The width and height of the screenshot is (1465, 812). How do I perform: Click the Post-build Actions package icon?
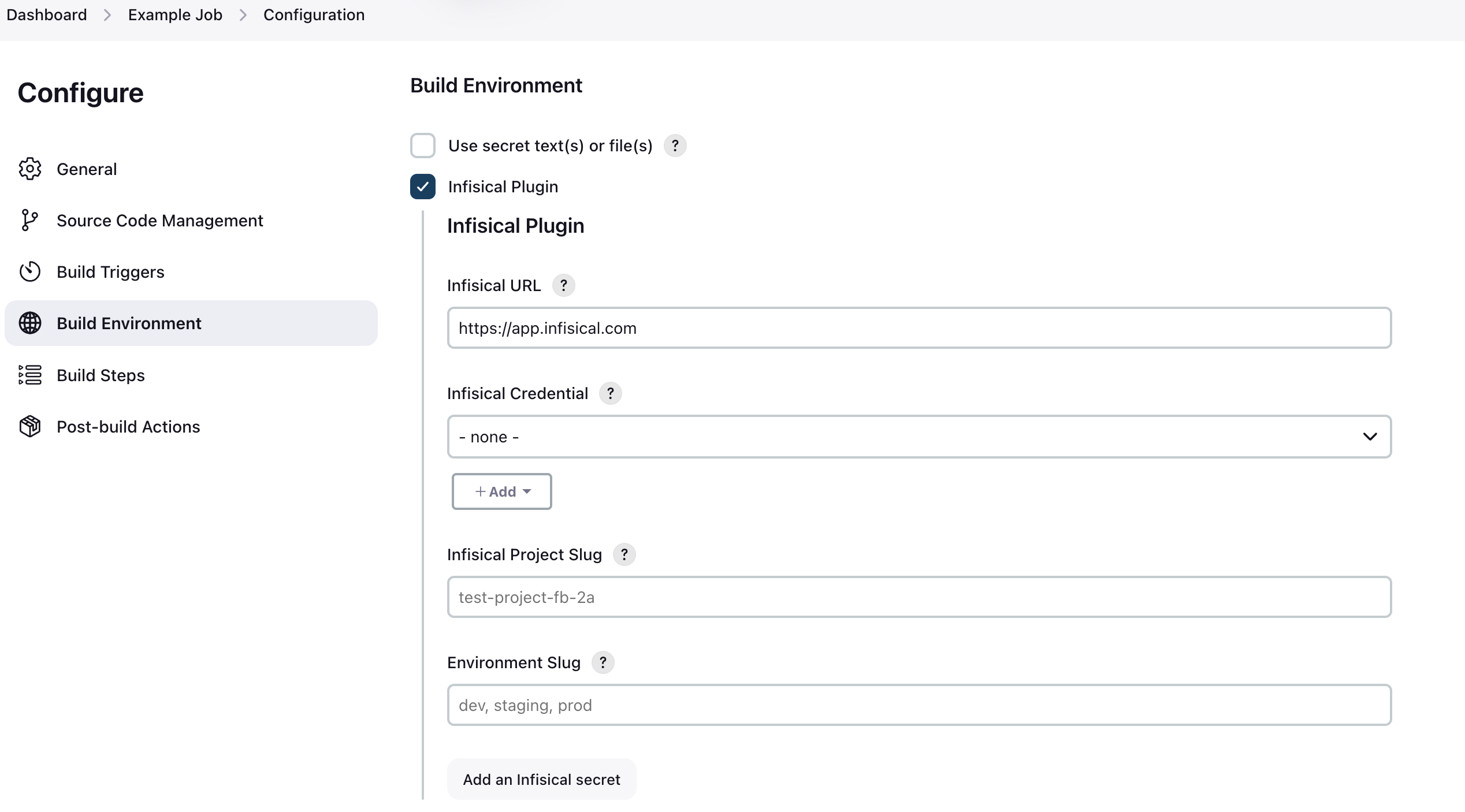(29, 426)
